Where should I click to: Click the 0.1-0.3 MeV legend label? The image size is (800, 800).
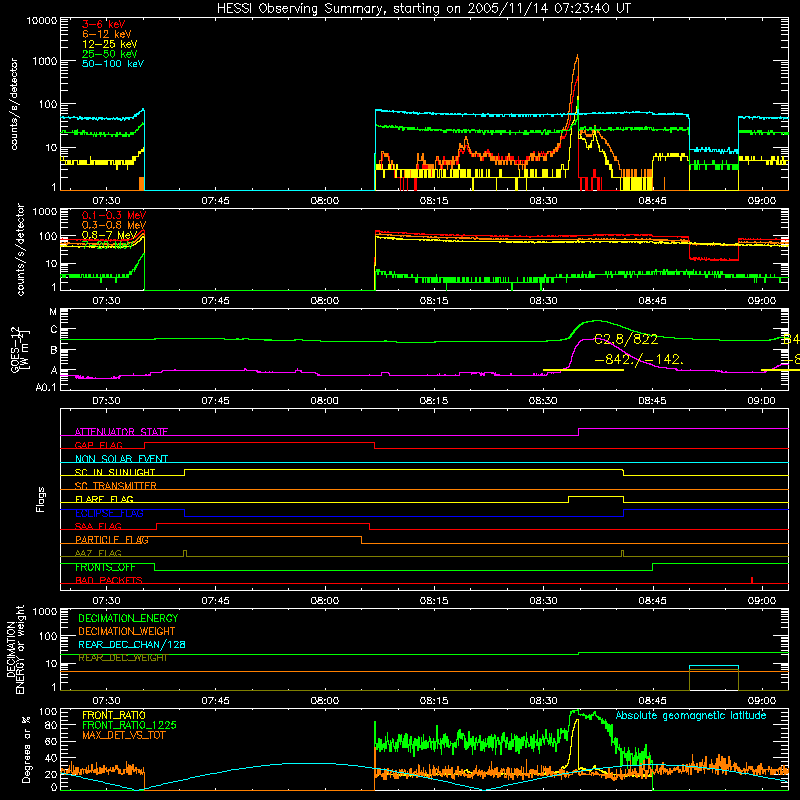coord(114,215)
